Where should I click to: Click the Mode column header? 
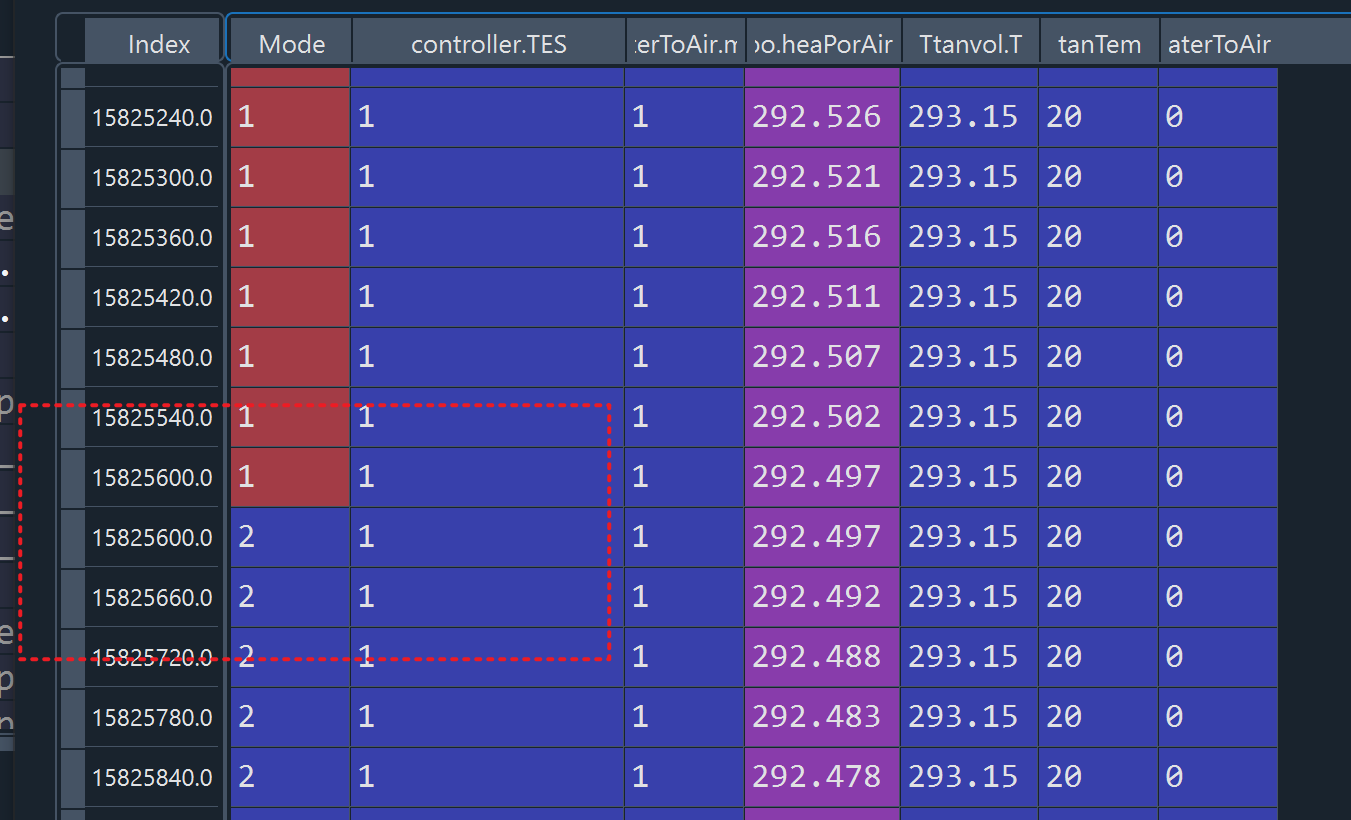point(290,43)
